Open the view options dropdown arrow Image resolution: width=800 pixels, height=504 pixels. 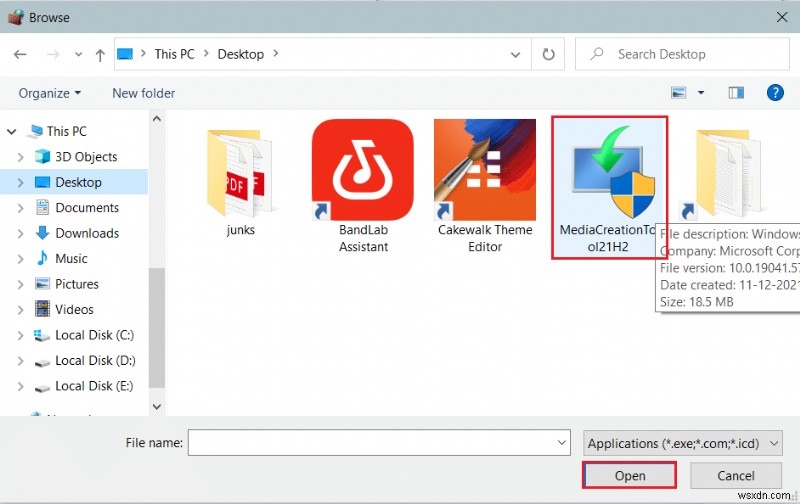click(701, 93)
